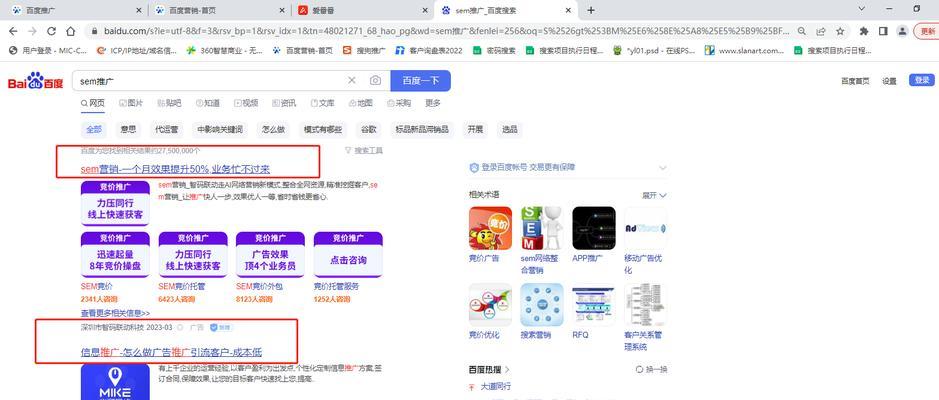The width and height of the screenshot is (939, 400).
Task: Open the 密码搜索 bookmark
Action: (494, 51)
